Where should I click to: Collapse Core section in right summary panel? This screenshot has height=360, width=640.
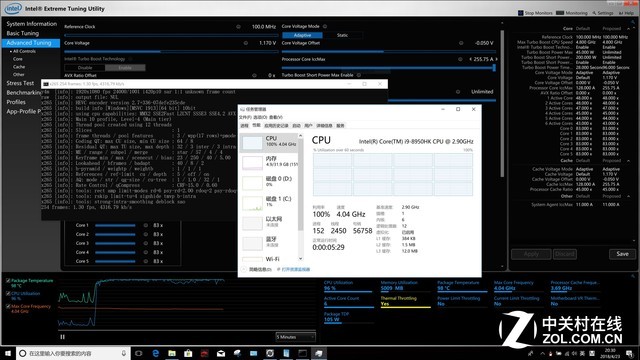click(629, 29)
